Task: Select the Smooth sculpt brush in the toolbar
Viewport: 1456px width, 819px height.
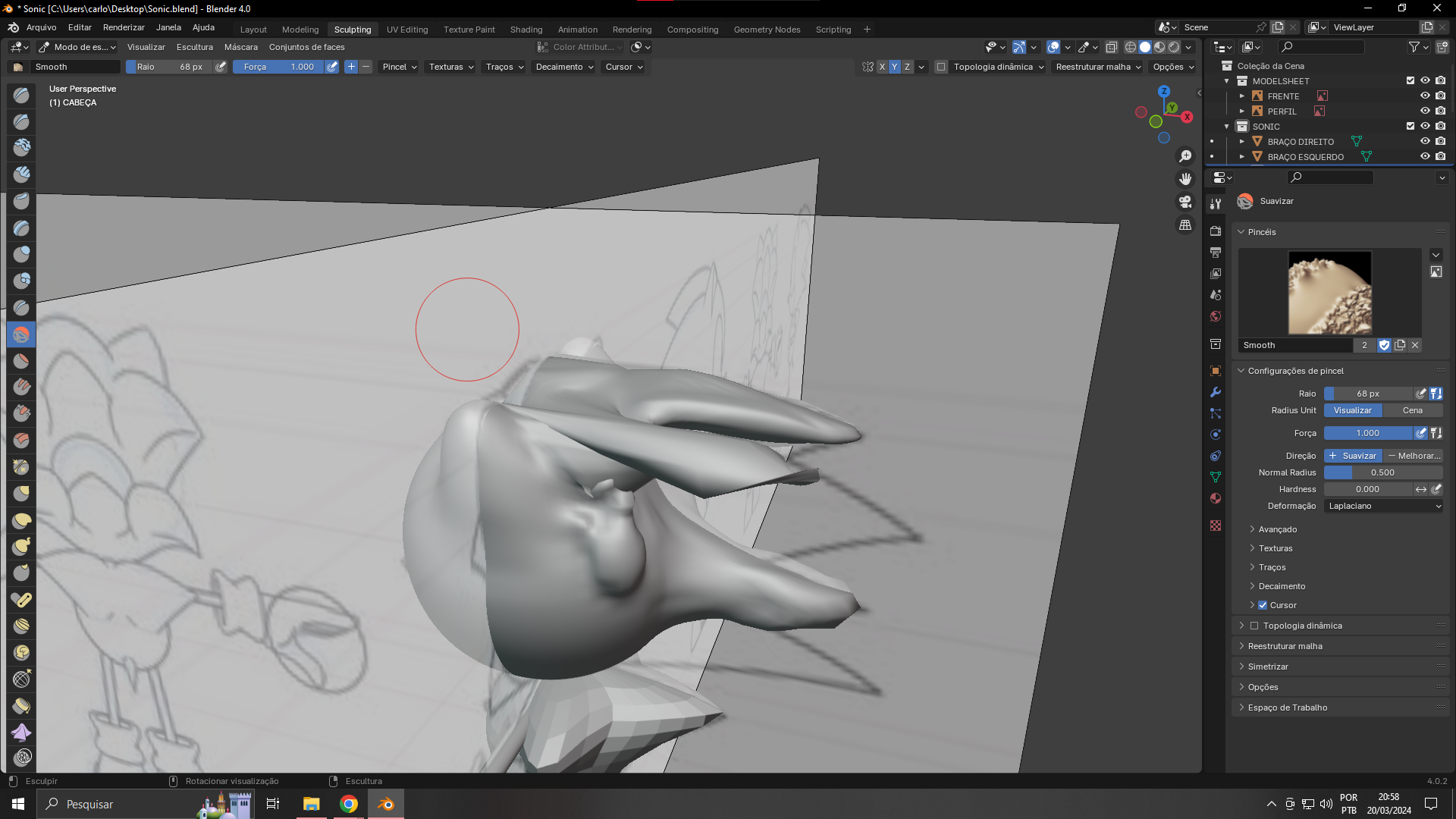Action: [21, 334]
